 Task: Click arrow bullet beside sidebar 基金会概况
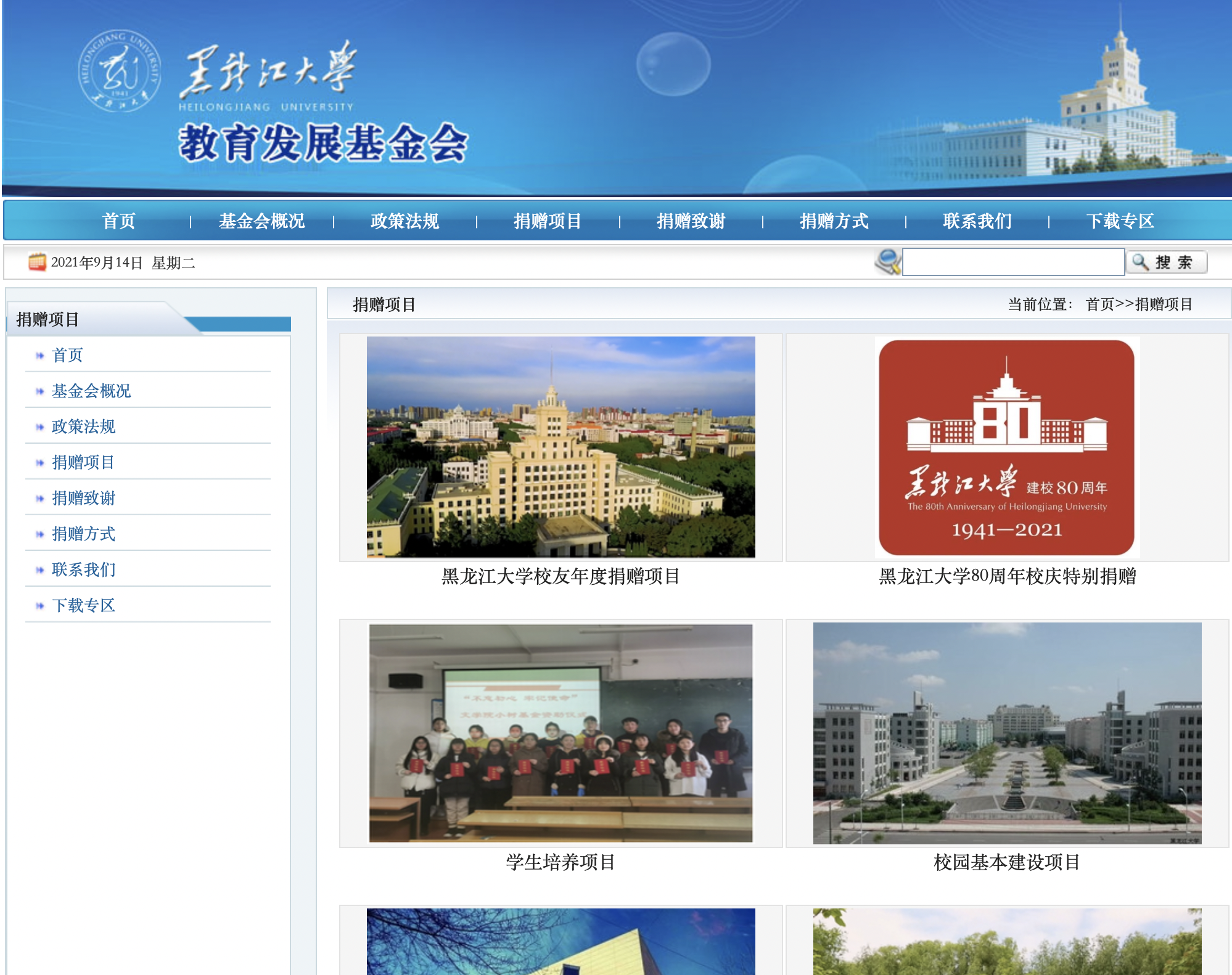(40, 391)
